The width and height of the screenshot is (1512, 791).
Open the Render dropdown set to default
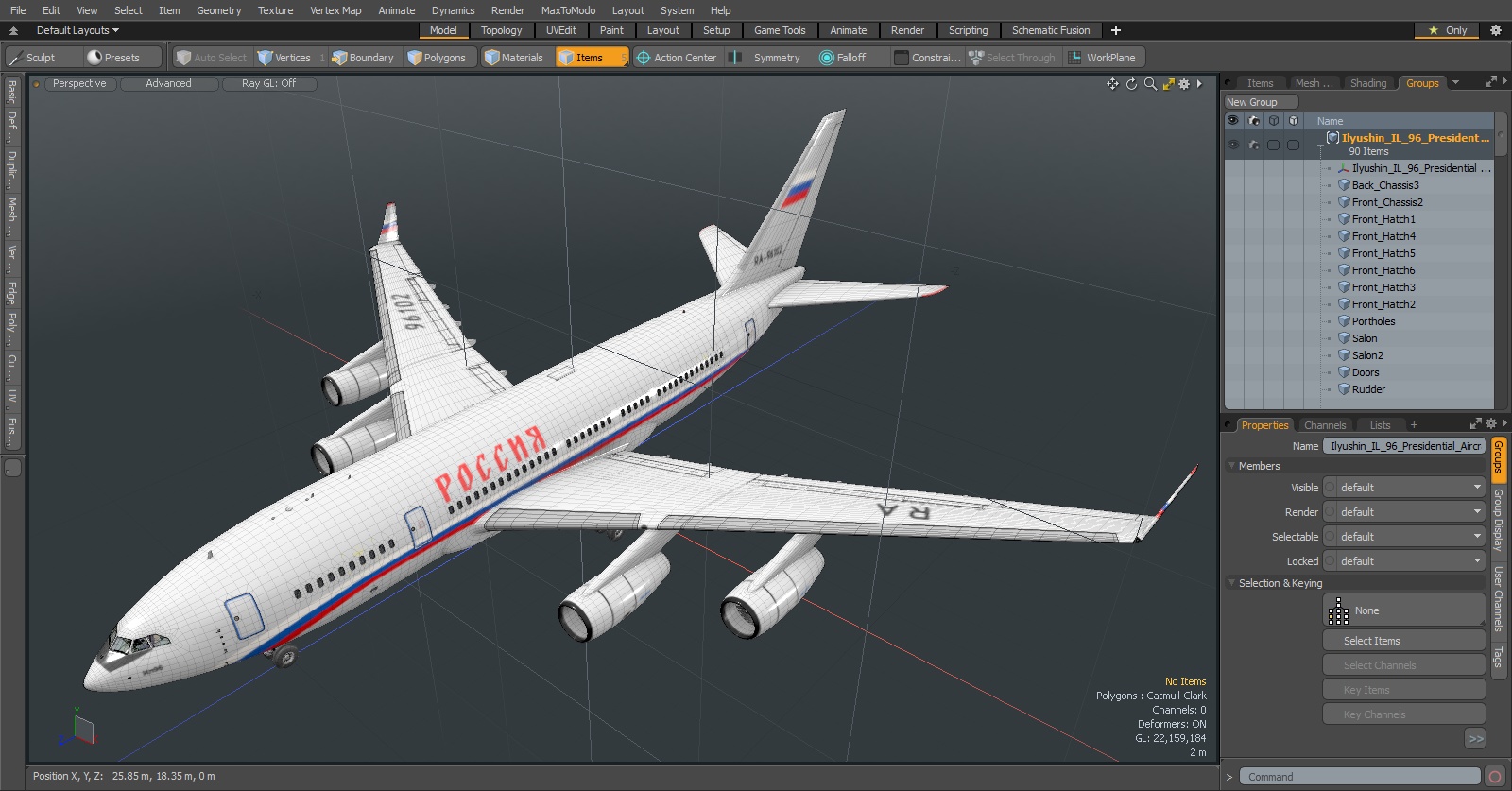click(x=1403, y=512)
